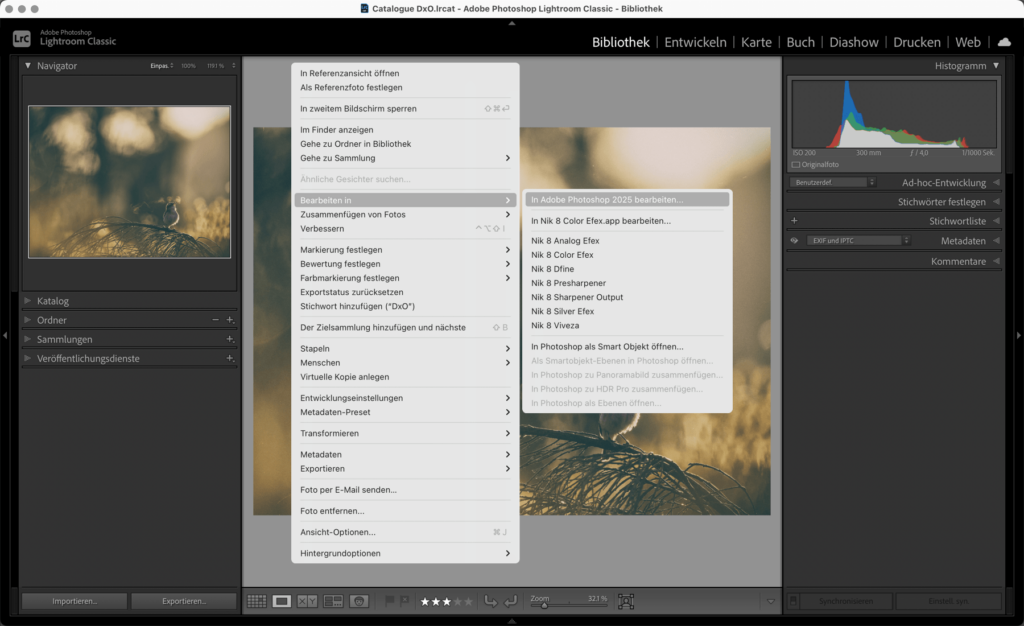
Task: Select Nik 8 Silver Efex entry
Action: [562, 311]
